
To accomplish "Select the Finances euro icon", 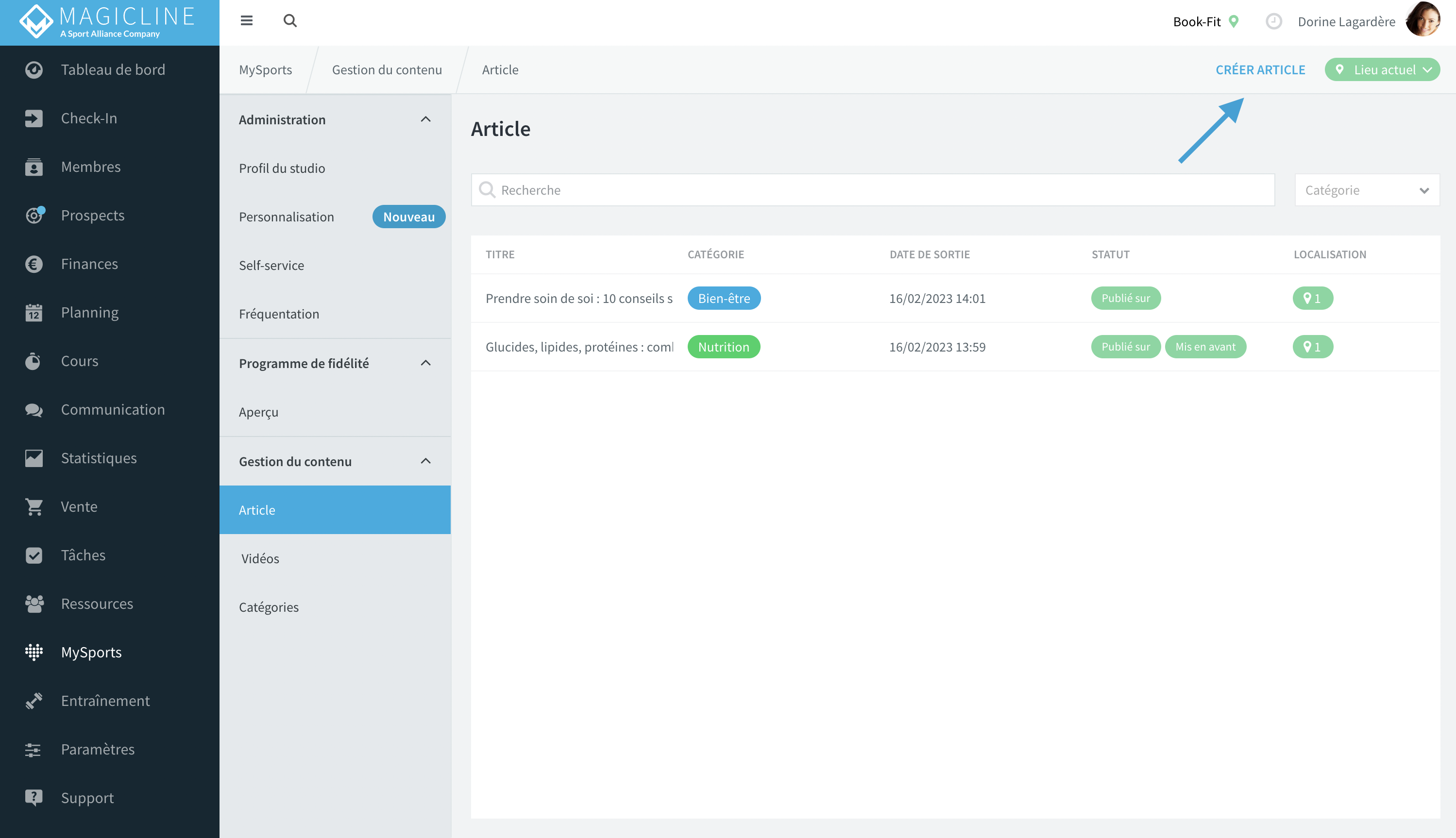I will [x=34, y=264].
